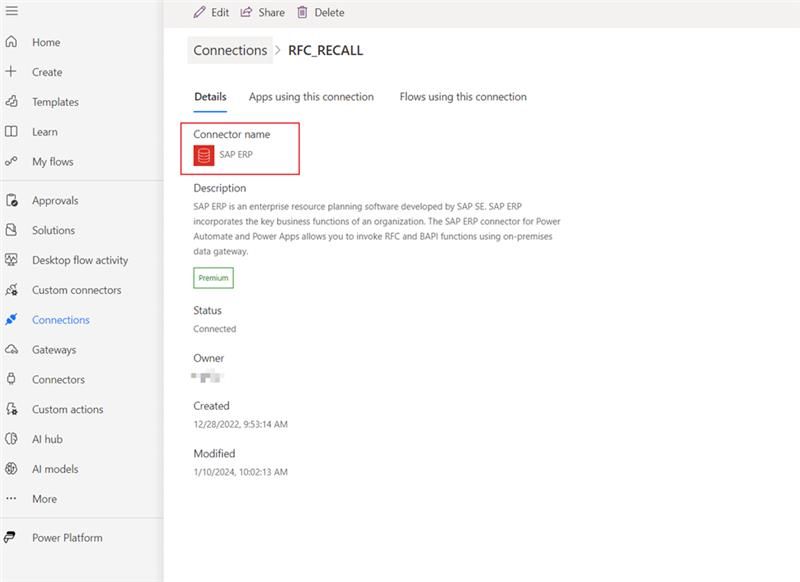Go to Connectors page
The image size is (800, 582).
pyautogui.click(x=58, y=379)
